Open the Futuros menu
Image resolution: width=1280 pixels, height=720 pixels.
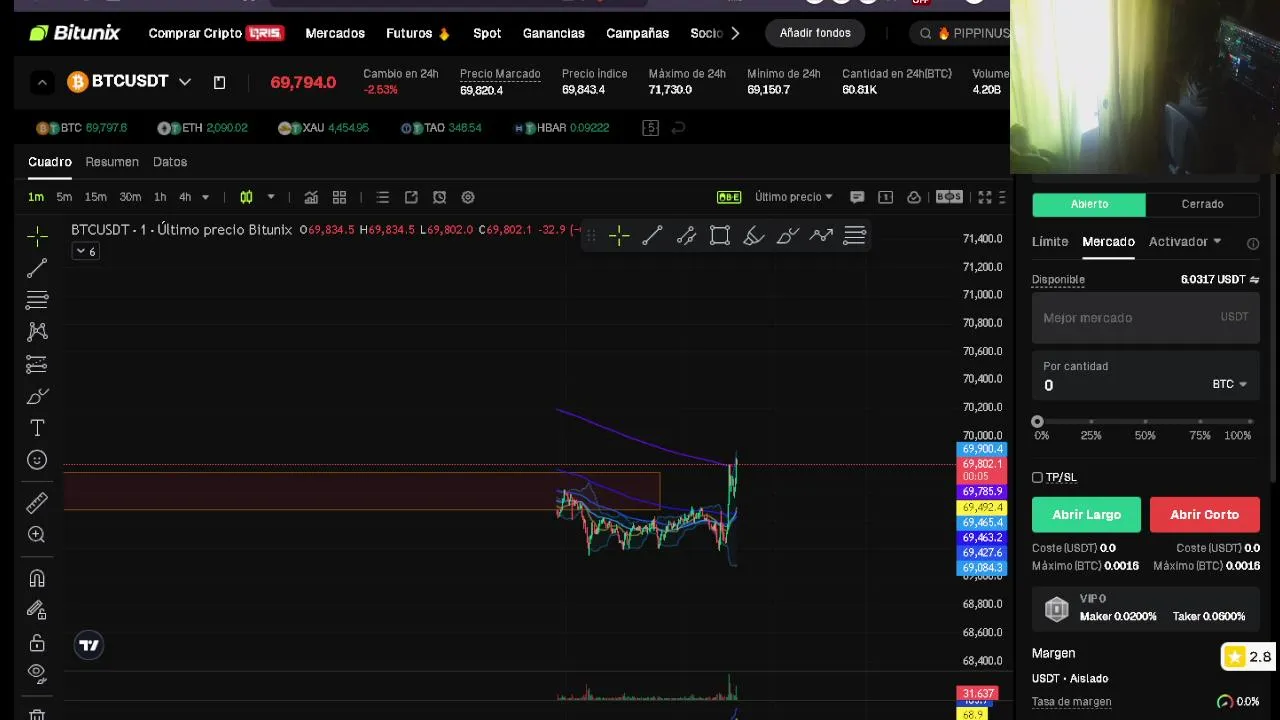click(x=417, y=33)
